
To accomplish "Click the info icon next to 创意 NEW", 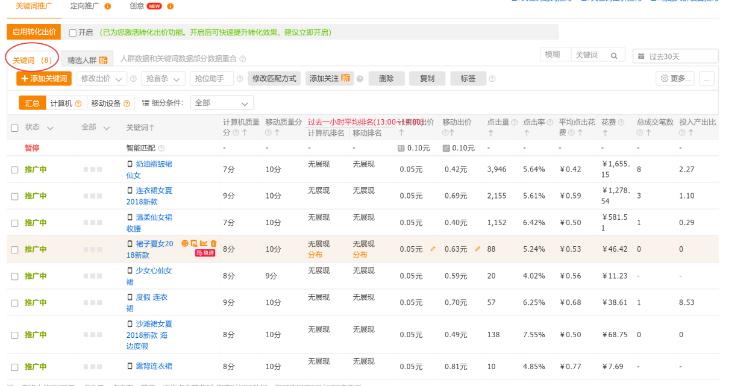I will 170,6.
